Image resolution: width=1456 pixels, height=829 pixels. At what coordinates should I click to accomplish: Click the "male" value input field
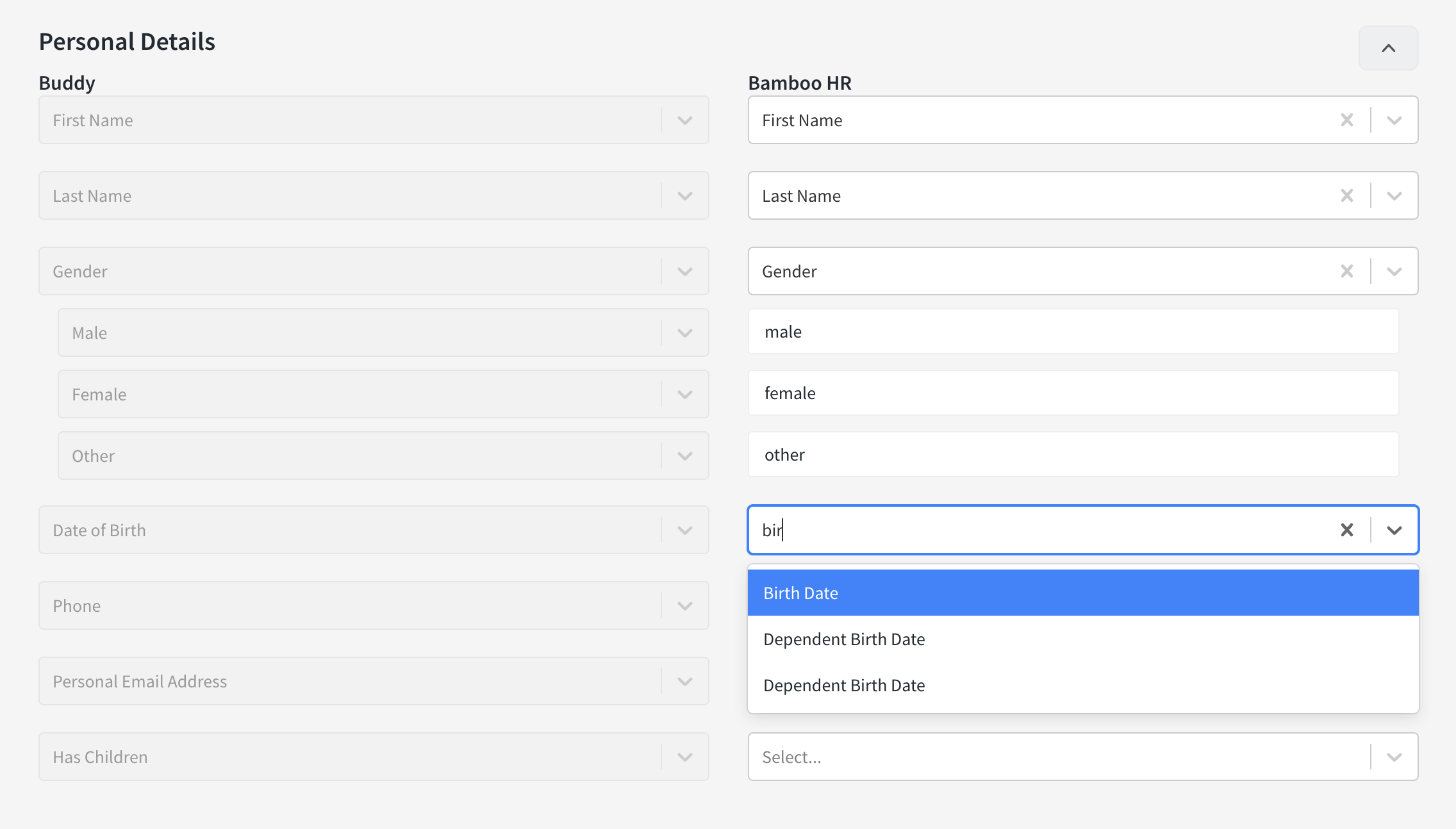pos(1073,331)
